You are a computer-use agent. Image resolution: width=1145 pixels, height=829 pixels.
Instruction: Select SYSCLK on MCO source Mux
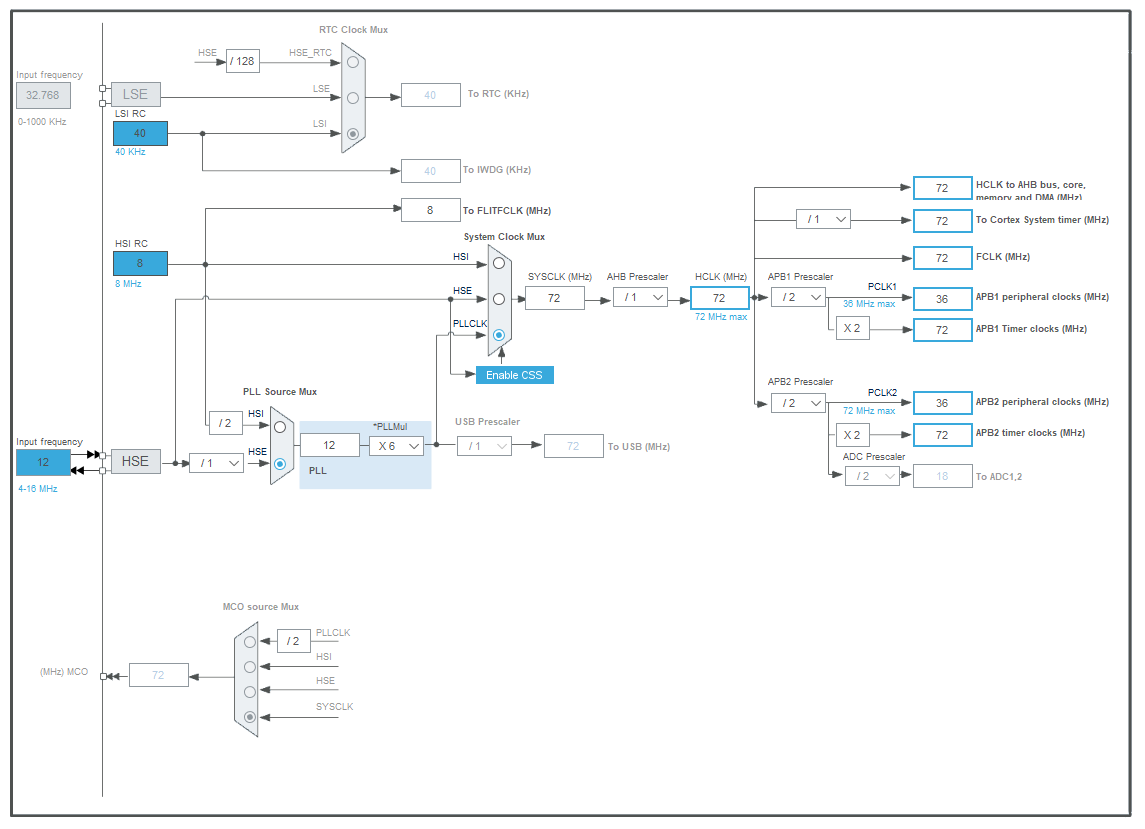click(x=250, y=717)
